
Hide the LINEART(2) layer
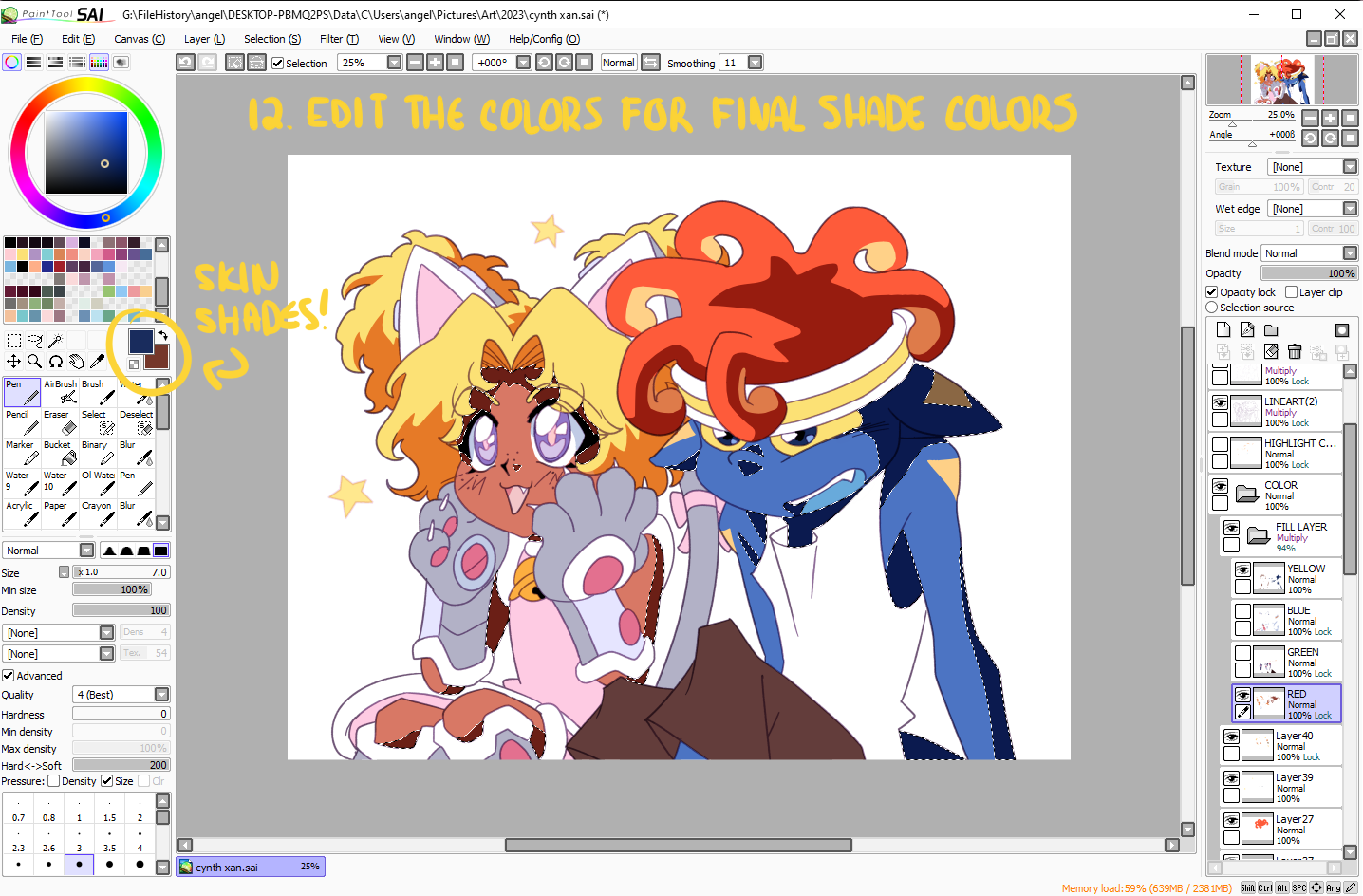pyautogui.click(x=1221, y=402)
